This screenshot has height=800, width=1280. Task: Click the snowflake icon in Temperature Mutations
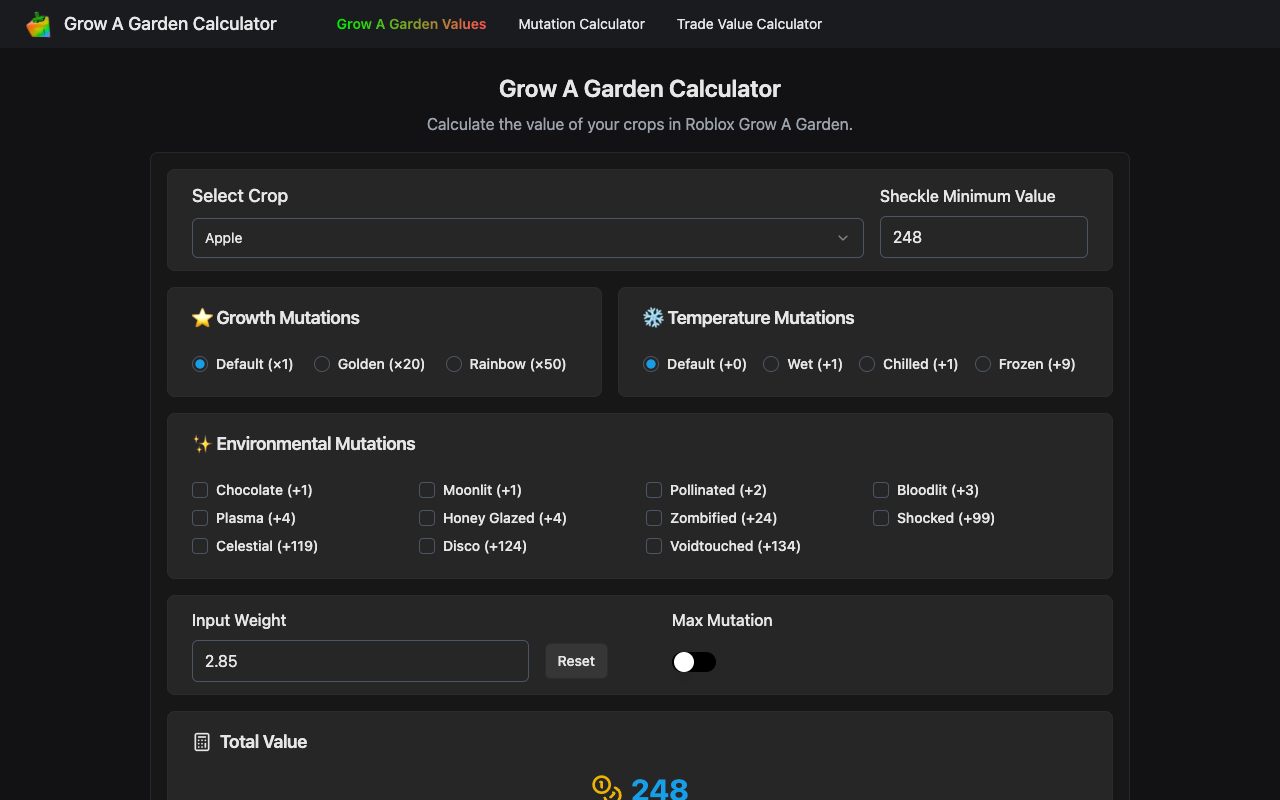[x=653, y=318]
